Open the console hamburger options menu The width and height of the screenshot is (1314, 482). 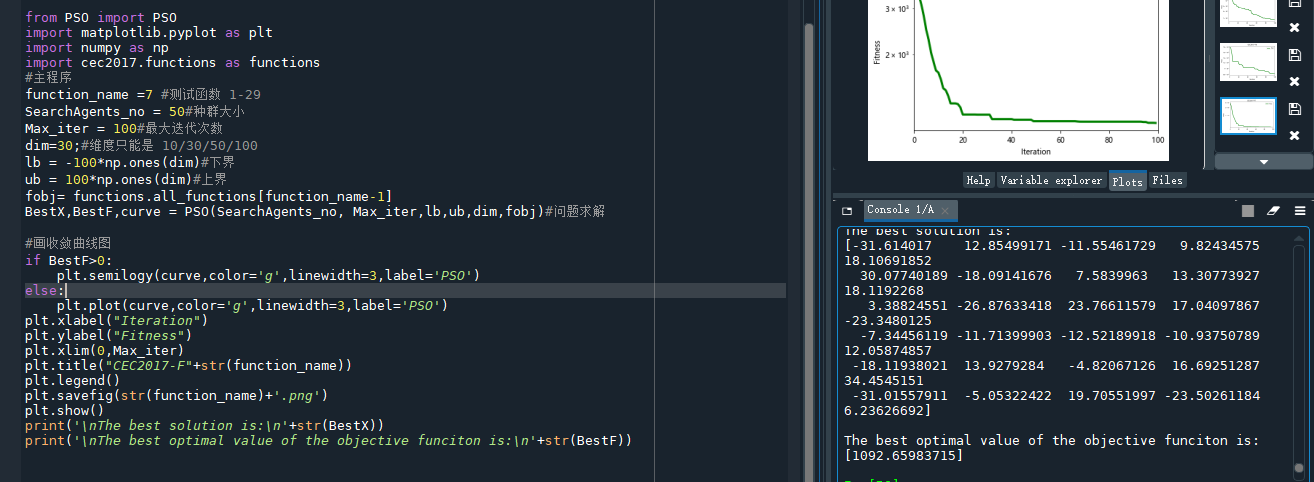click(1300, 211)
